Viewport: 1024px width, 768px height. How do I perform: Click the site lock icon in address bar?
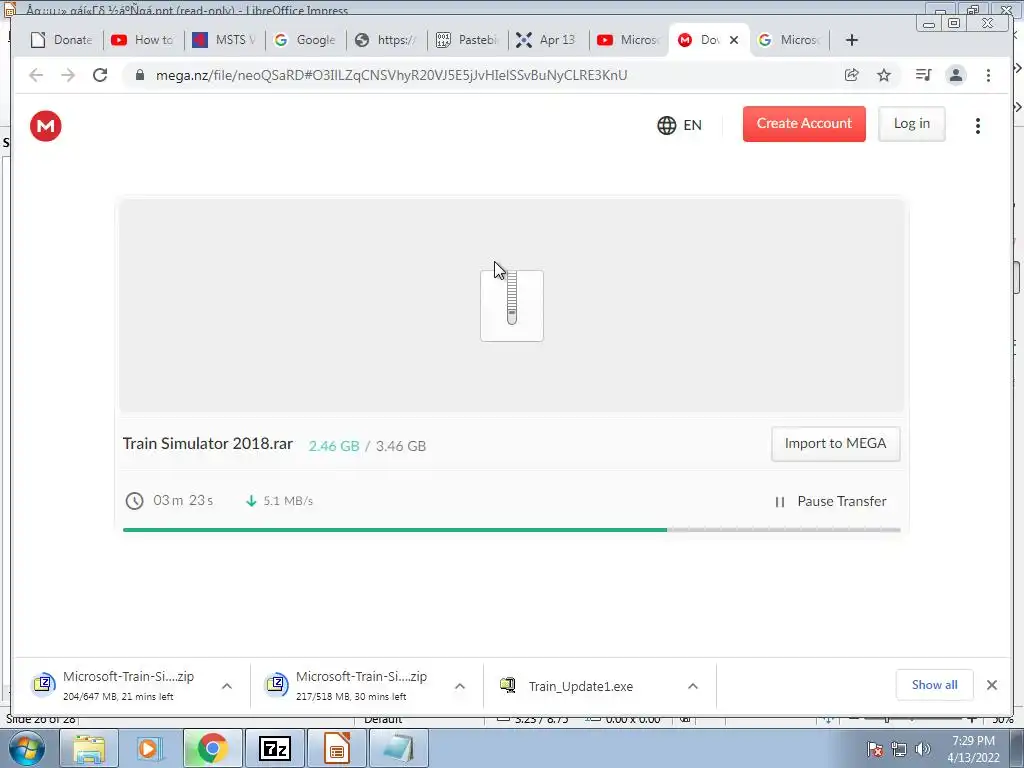click(139, 75)
